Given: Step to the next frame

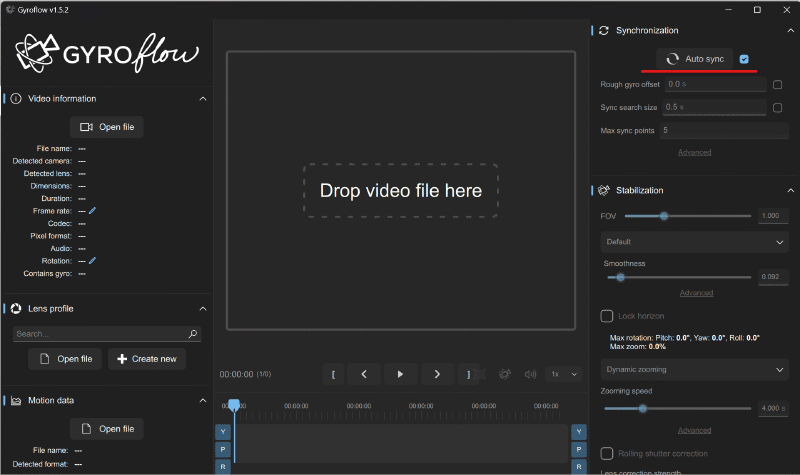Looking at the screenshot, I should [437, 374].
